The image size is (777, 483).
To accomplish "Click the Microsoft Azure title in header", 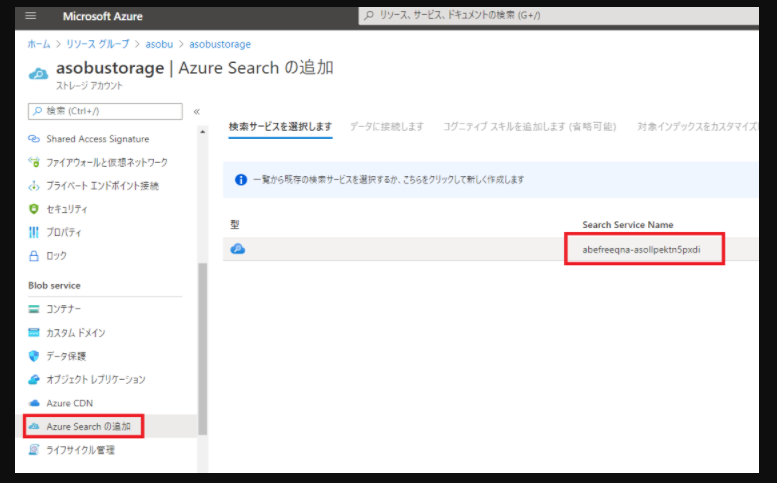I will 103,16.
